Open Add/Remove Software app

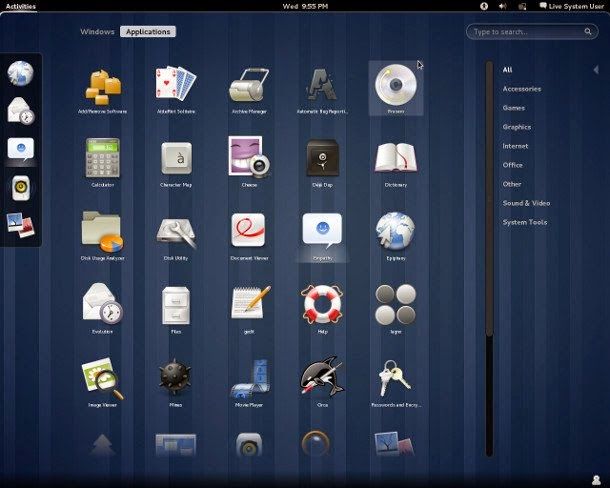coord(102,91)
